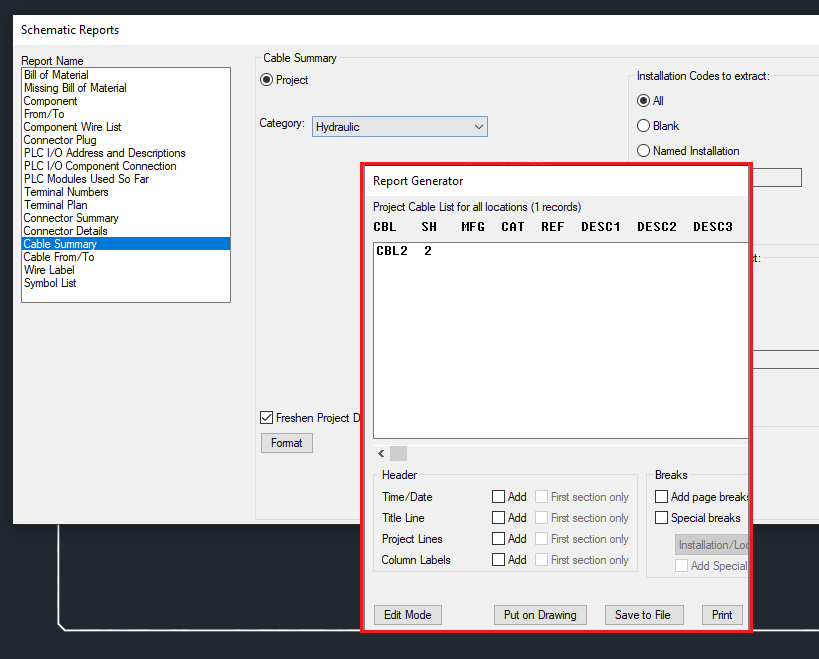Screen dimensions: 819x659
Task: Select Connector Summary report
Action: pyautogui.click(x=126, y=218)
